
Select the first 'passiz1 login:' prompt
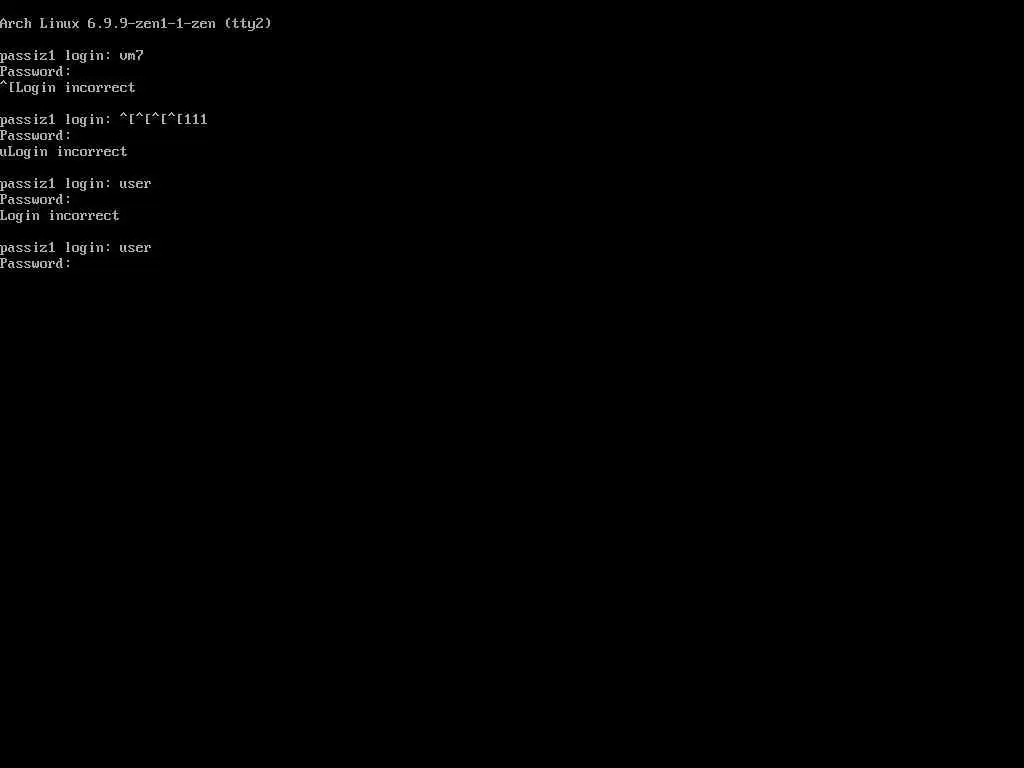coord(56,56)
